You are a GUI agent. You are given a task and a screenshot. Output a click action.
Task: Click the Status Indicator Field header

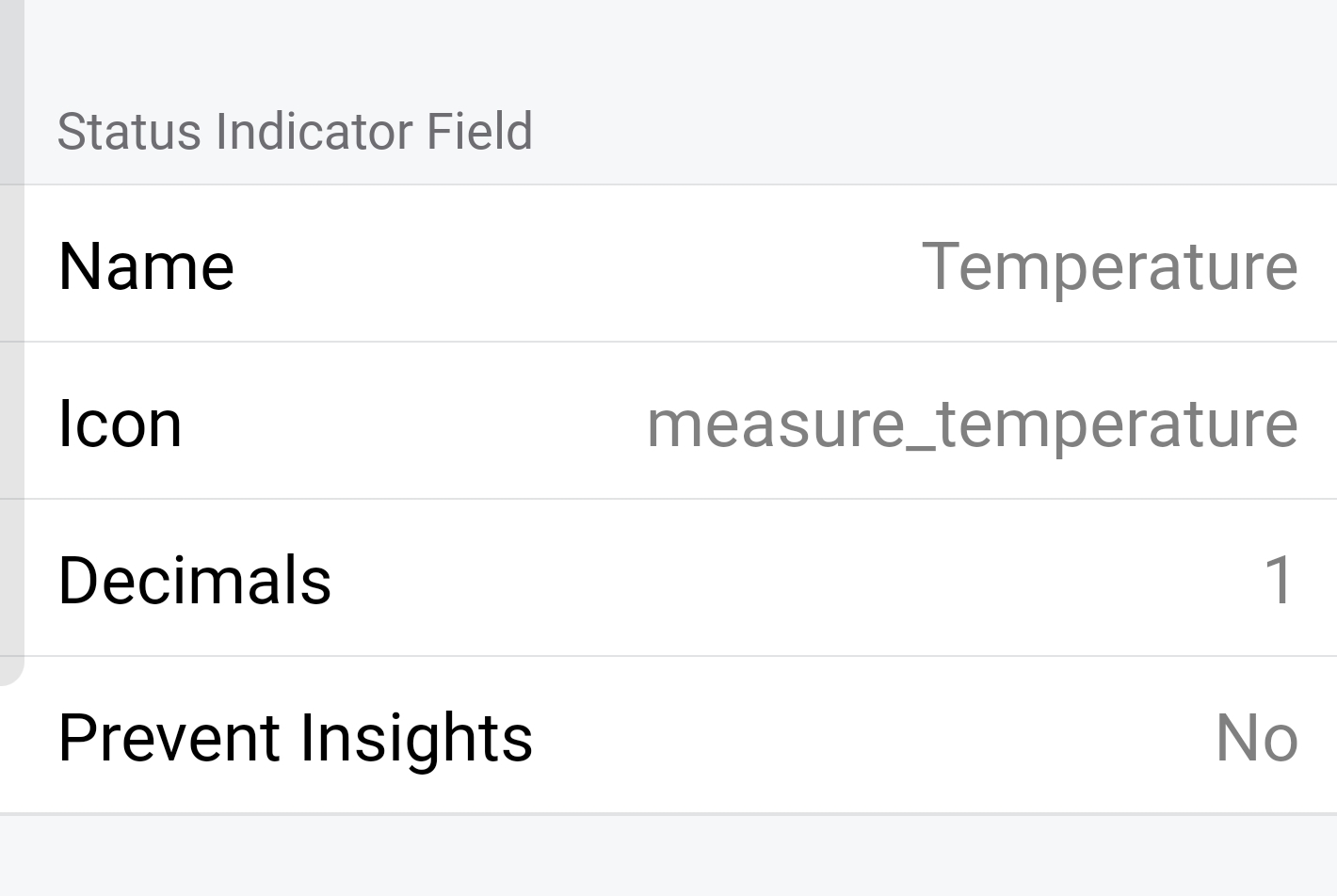click(x=295, y=131)
